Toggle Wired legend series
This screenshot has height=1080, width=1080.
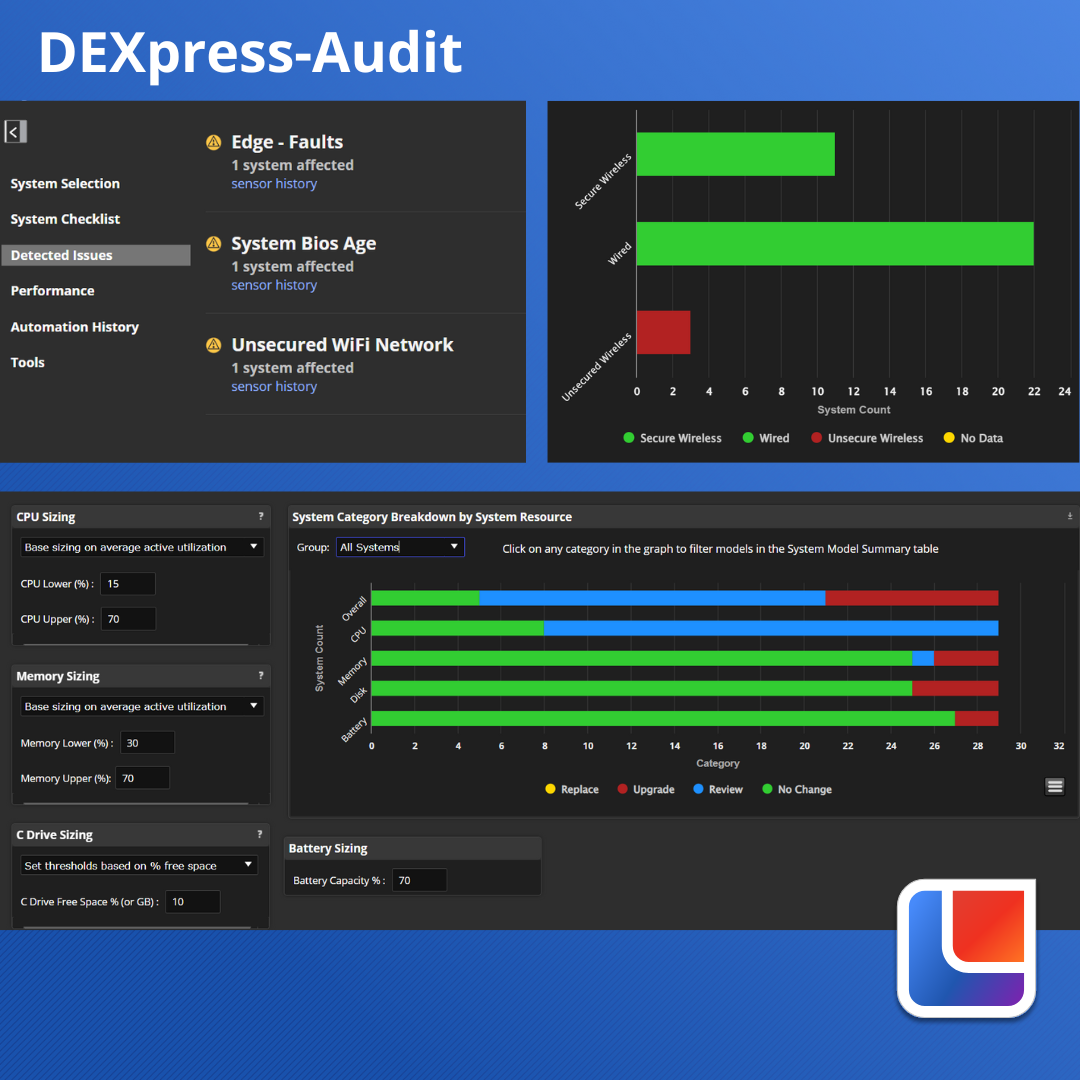(766, 438)
